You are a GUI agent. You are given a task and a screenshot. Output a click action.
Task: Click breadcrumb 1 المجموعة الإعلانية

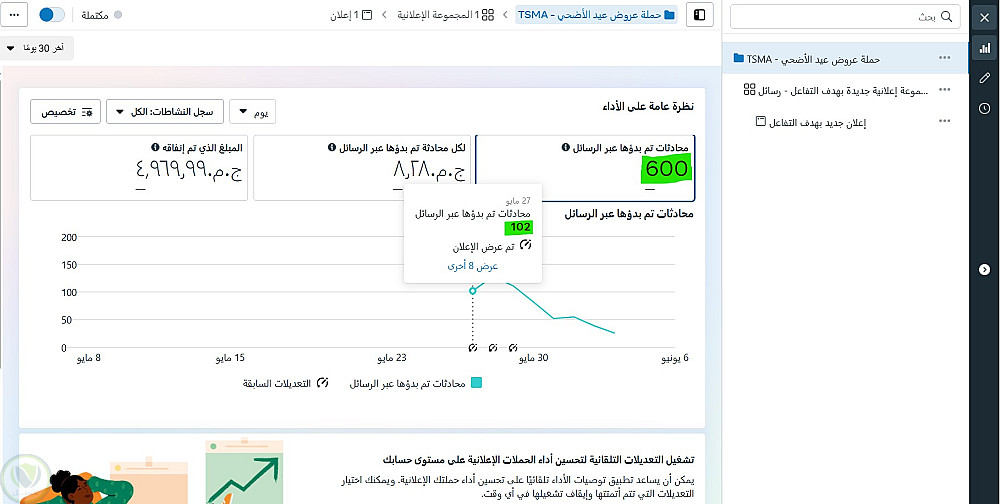click(446, 15)
